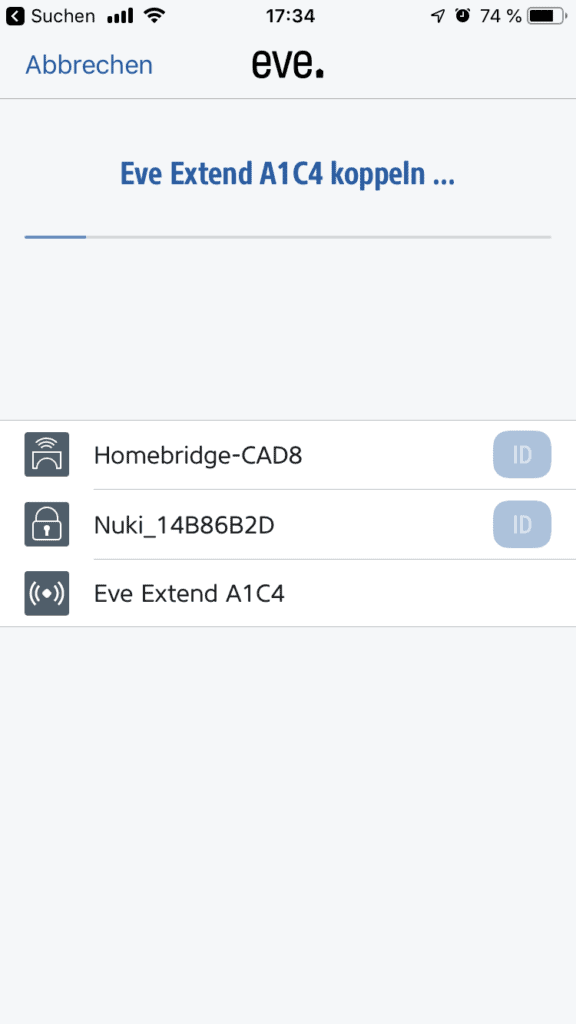
Task: Tap the alarm clock icon in the status bar
Action: [461, 15]
